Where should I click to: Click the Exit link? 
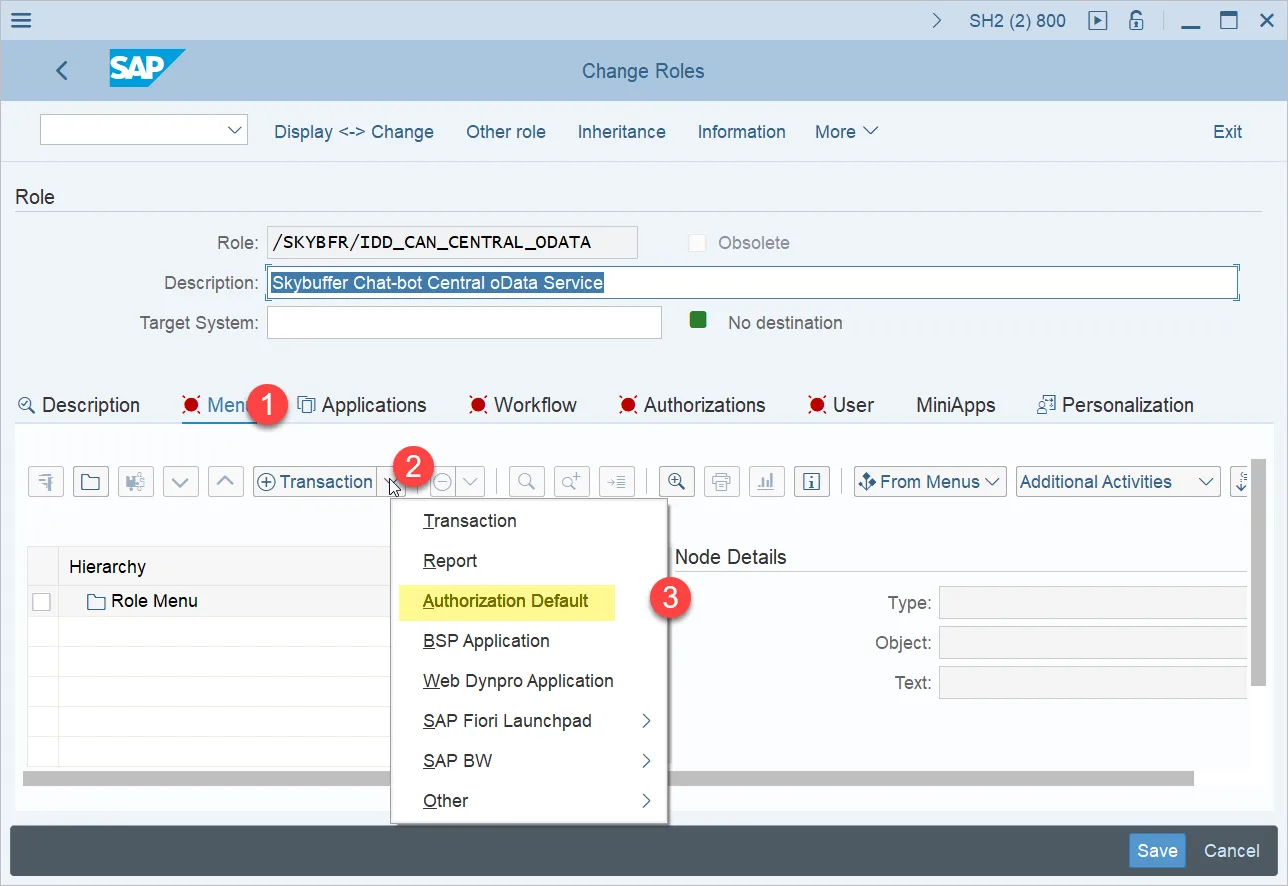[x=1227, y=132]
